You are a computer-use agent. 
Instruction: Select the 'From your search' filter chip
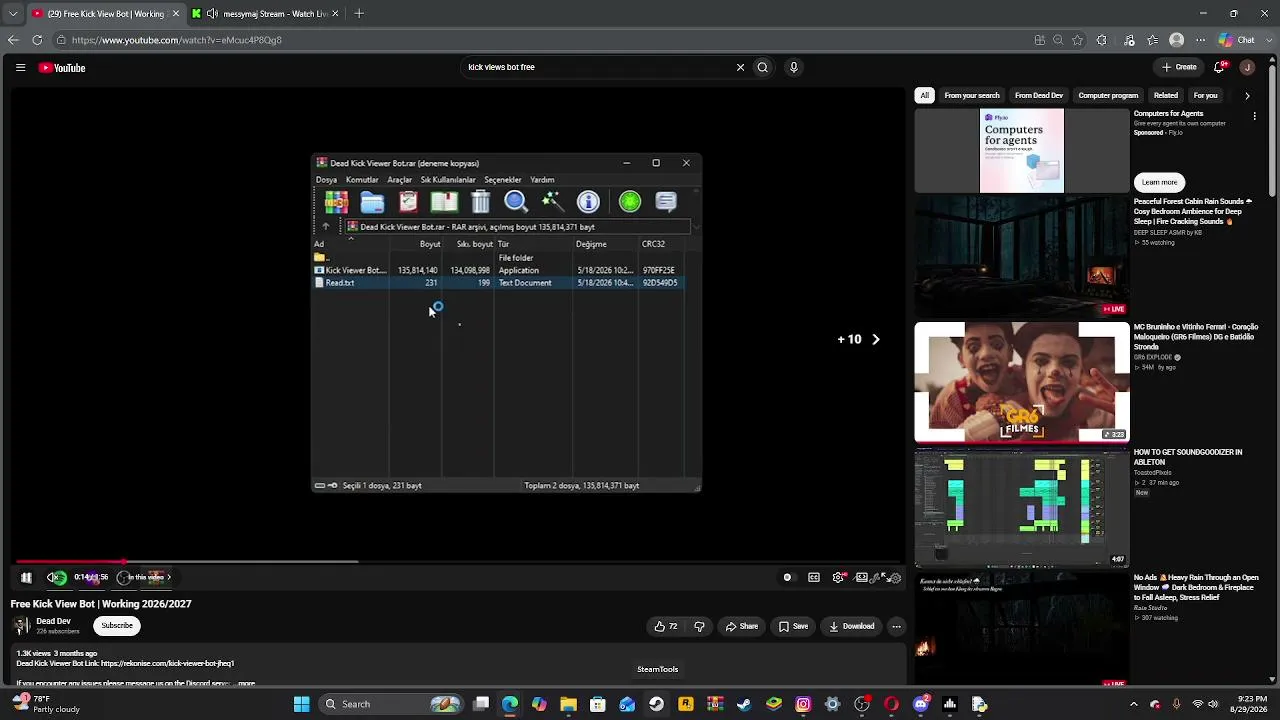pyautogui.click(x=972, y=95)
